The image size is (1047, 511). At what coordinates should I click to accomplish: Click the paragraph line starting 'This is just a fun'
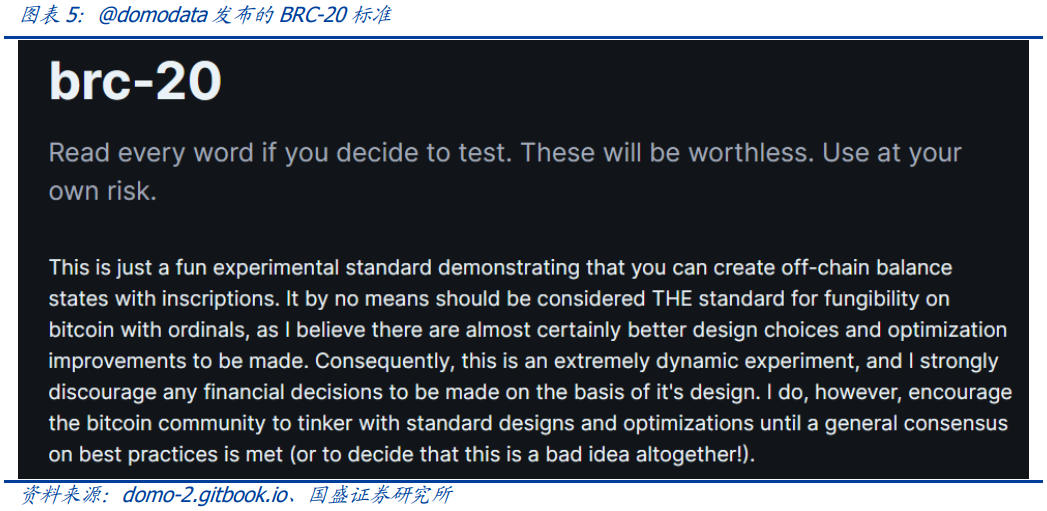tap(500, 267)
